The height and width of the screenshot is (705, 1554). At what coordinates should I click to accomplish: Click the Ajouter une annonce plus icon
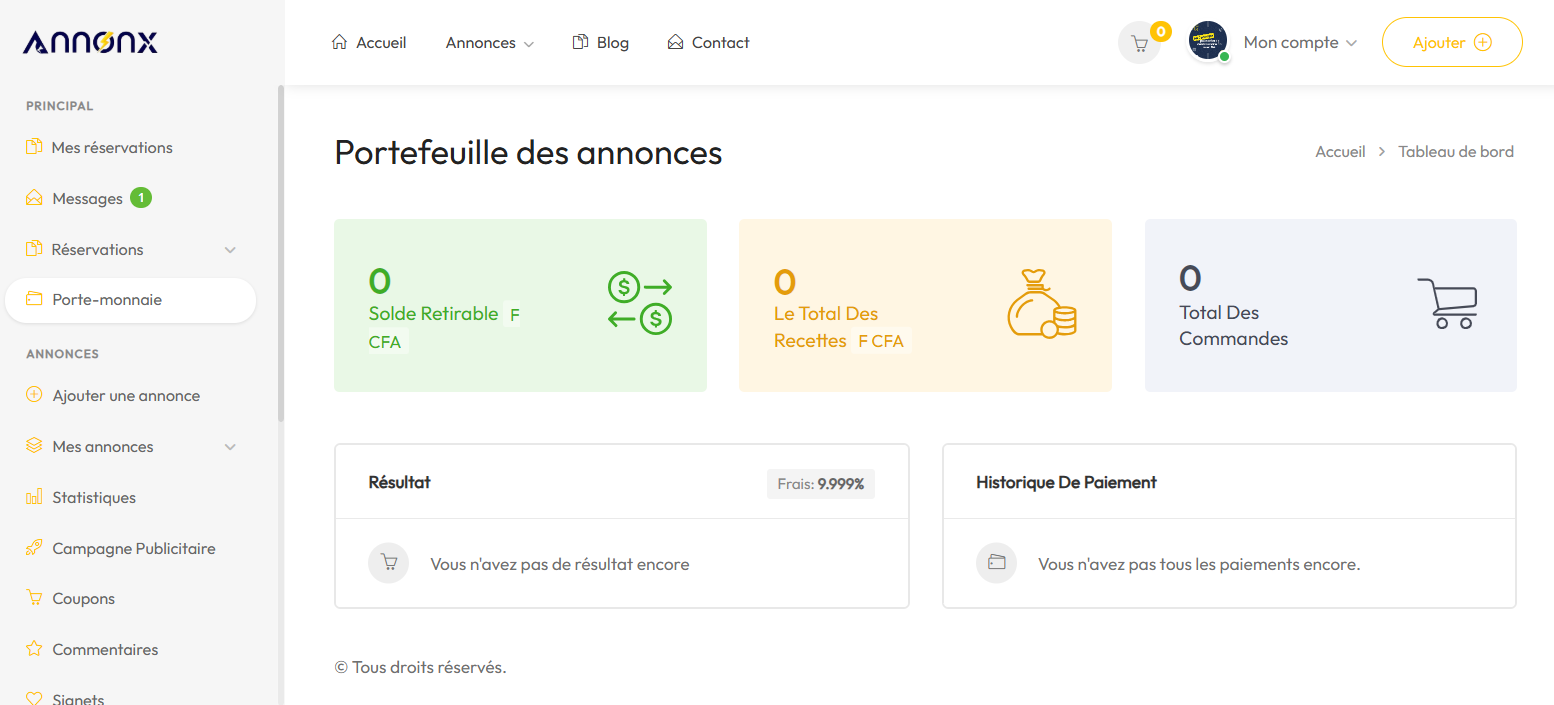point(34,395)
